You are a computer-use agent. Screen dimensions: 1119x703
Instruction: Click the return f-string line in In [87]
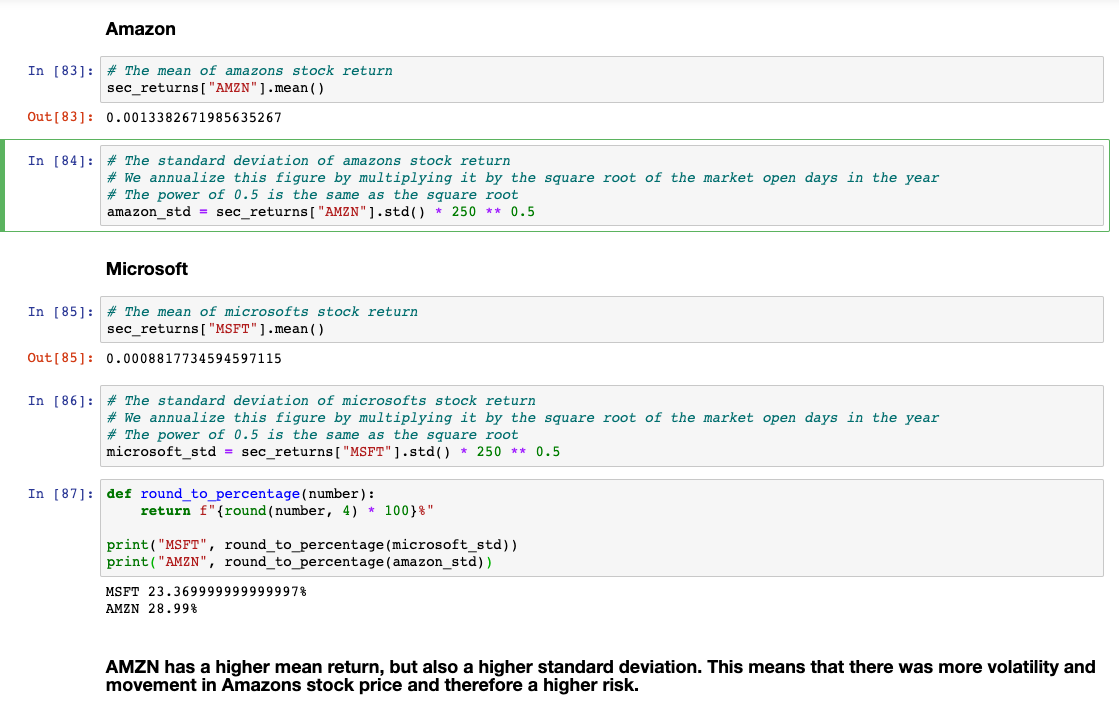point(287,511)
